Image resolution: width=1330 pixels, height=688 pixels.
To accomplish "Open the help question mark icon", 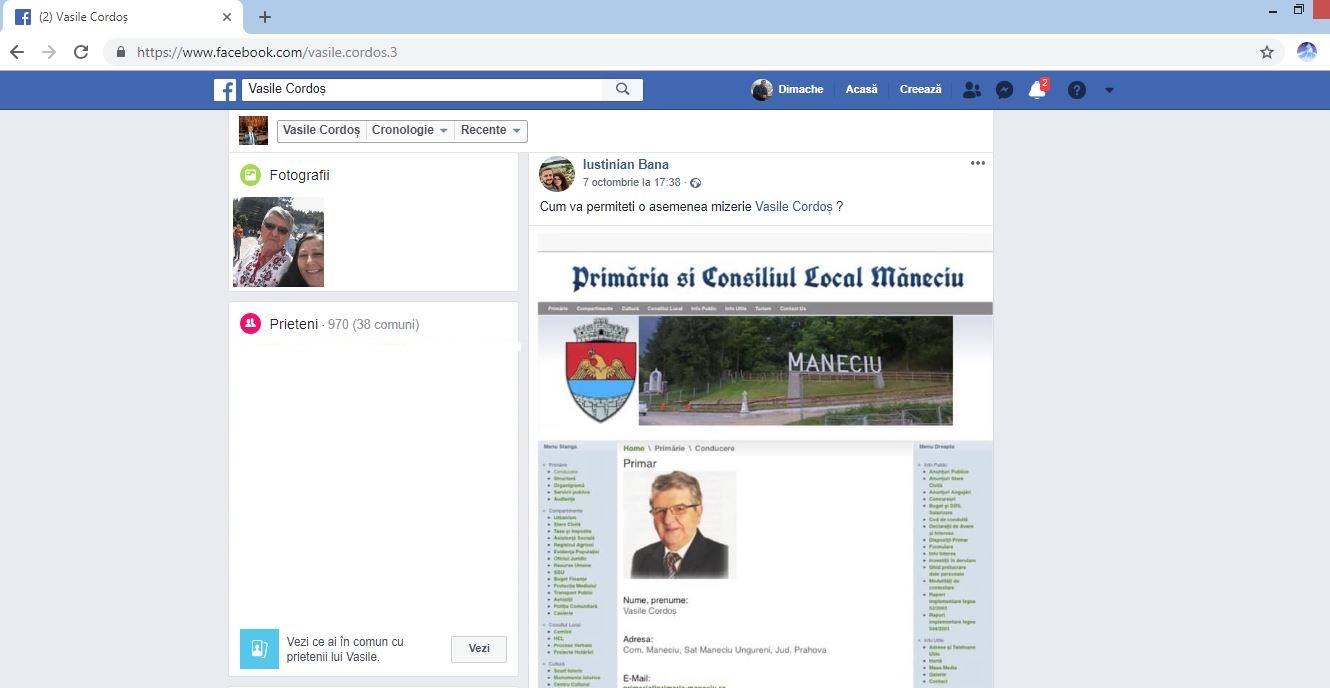I will [x=1076, y=90].
